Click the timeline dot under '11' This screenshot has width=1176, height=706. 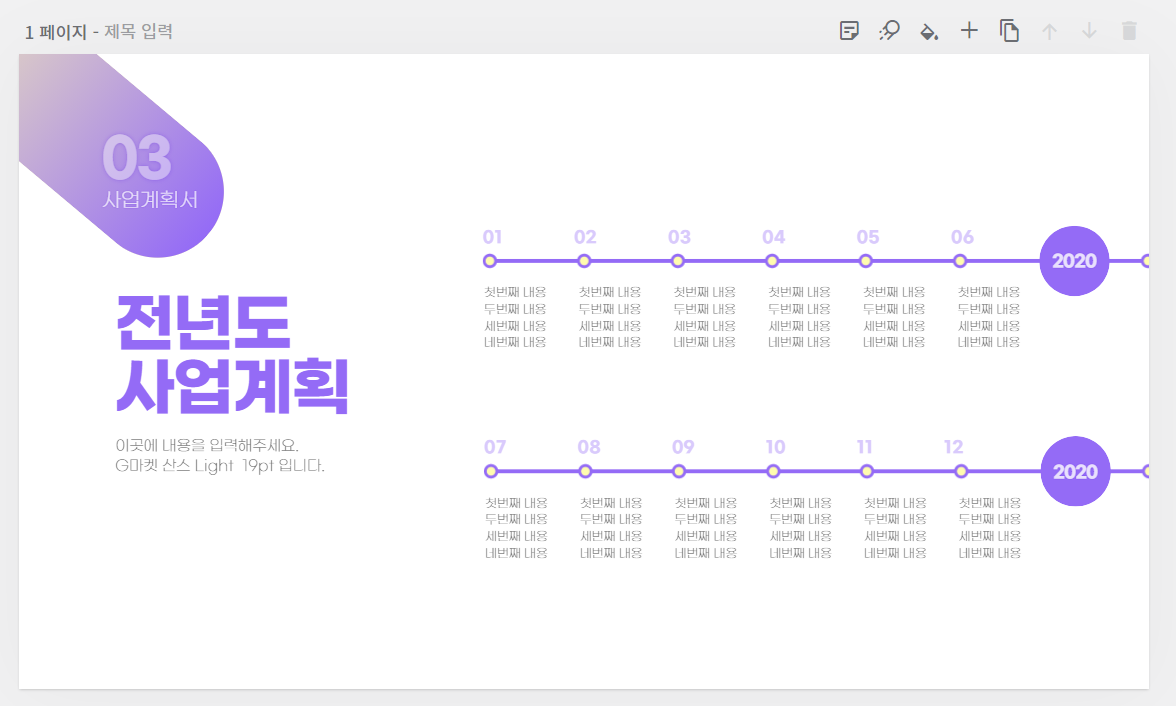point(867,471)
